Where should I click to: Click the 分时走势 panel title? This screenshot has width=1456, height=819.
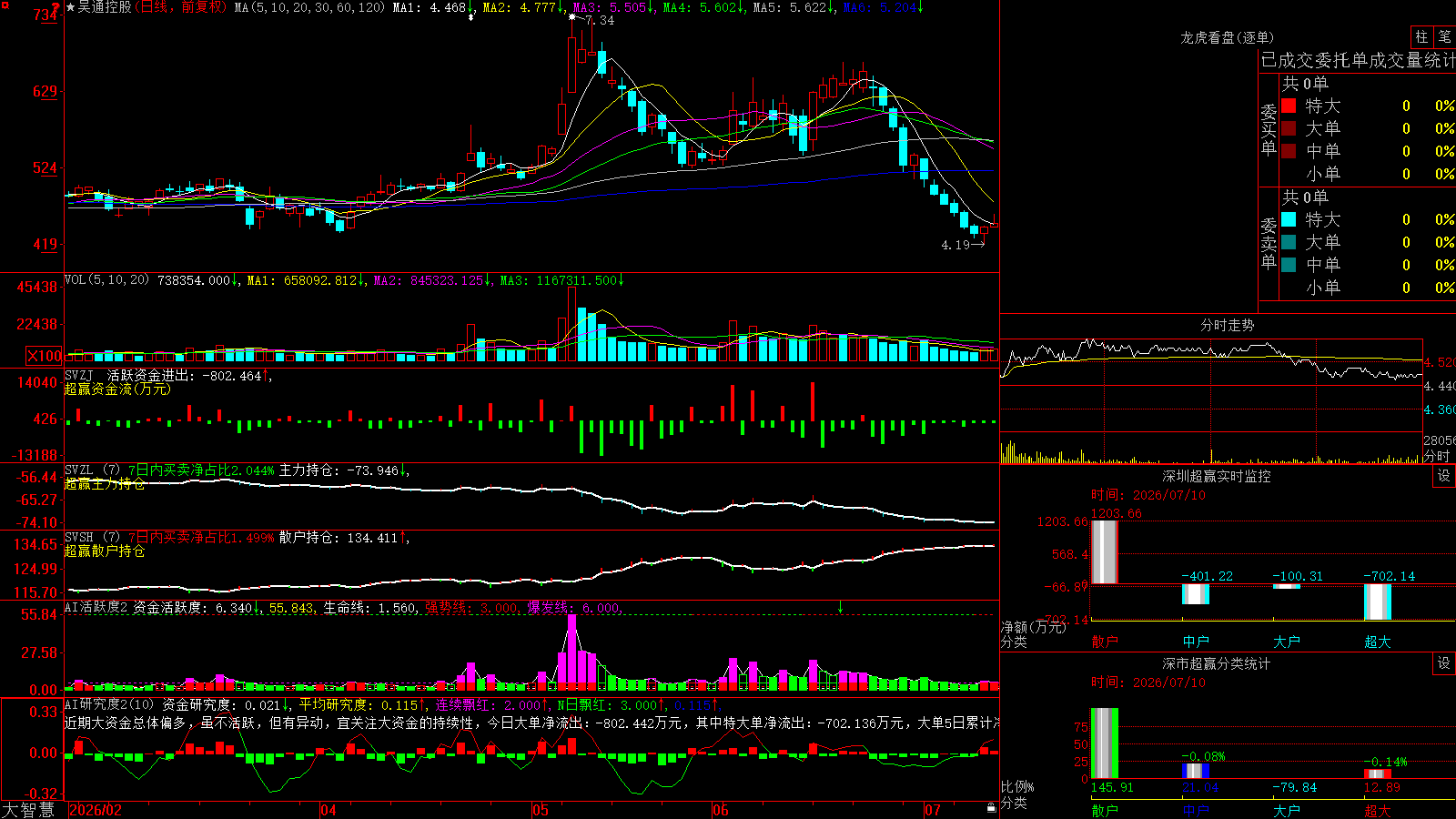point(1228,325)
